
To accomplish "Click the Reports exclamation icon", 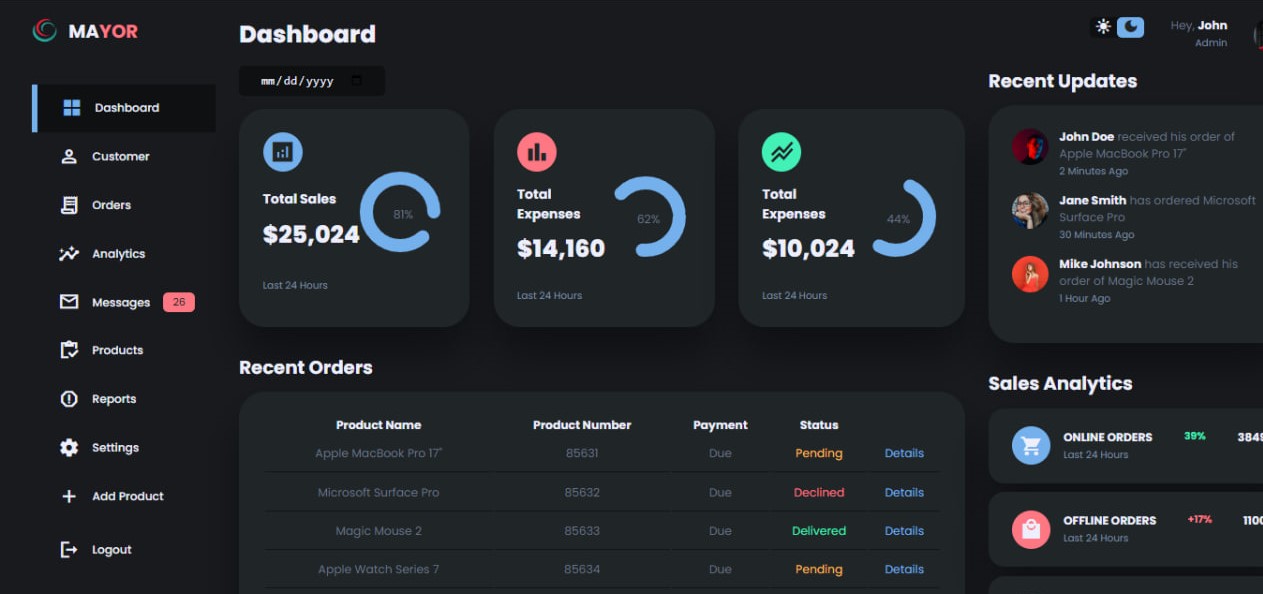I will (x=69, y=399).
